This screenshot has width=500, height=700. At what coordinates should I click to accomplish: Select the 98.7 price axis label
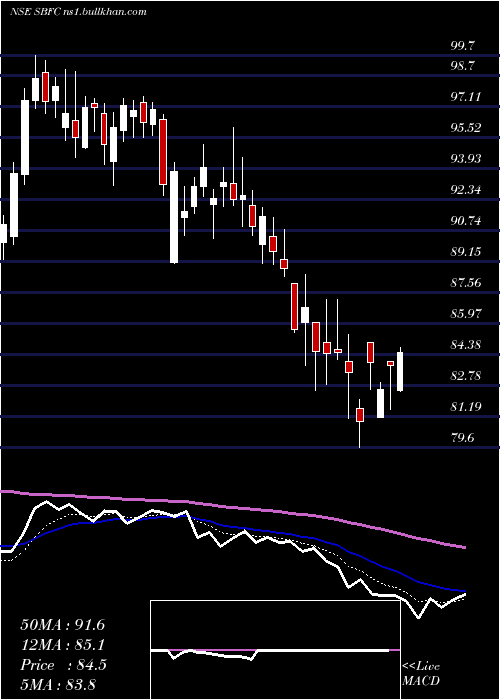(463, 66)
